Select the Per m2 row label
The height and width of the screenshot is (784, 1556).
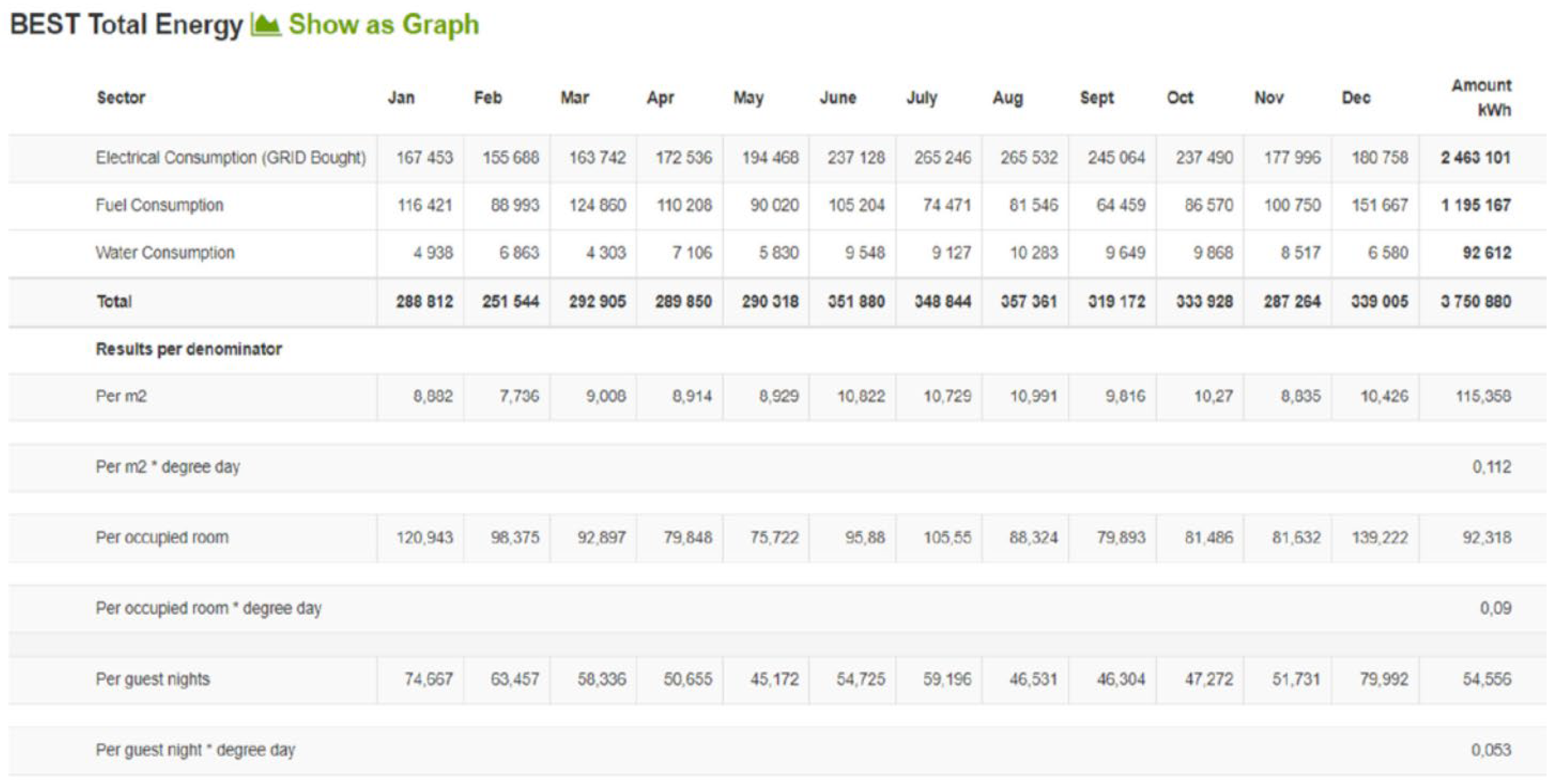pos(121,396)
